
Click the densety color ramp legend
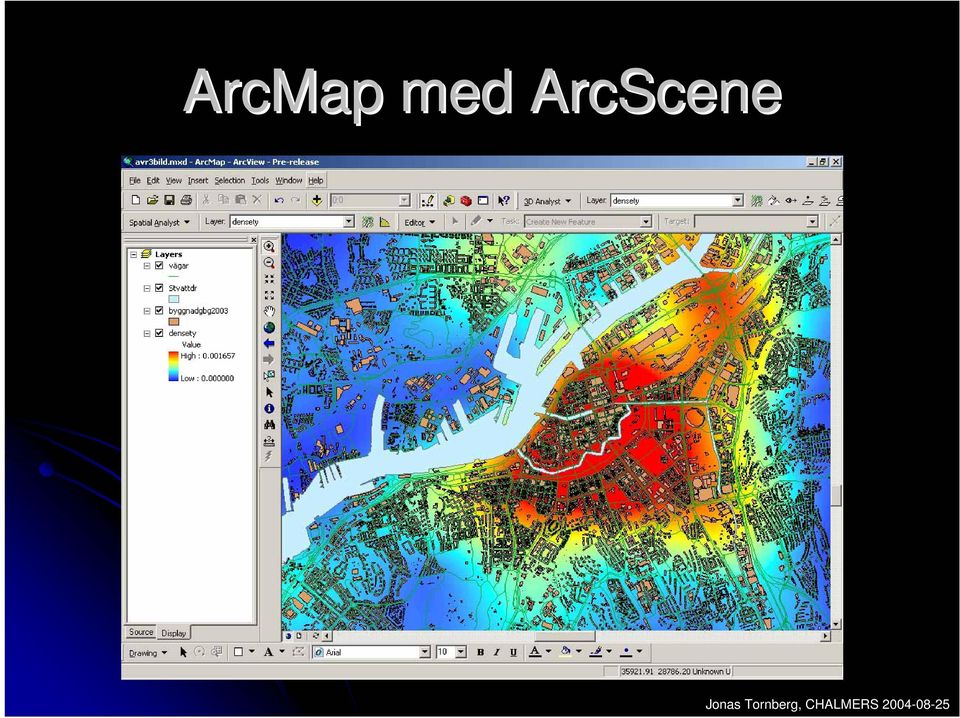(173, 366)
